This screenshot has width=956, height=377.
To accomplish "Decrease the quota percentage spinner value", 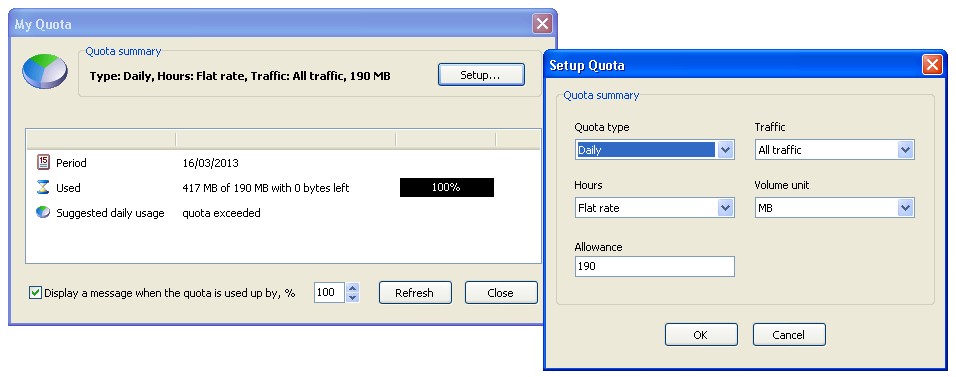I will point(352,298).
